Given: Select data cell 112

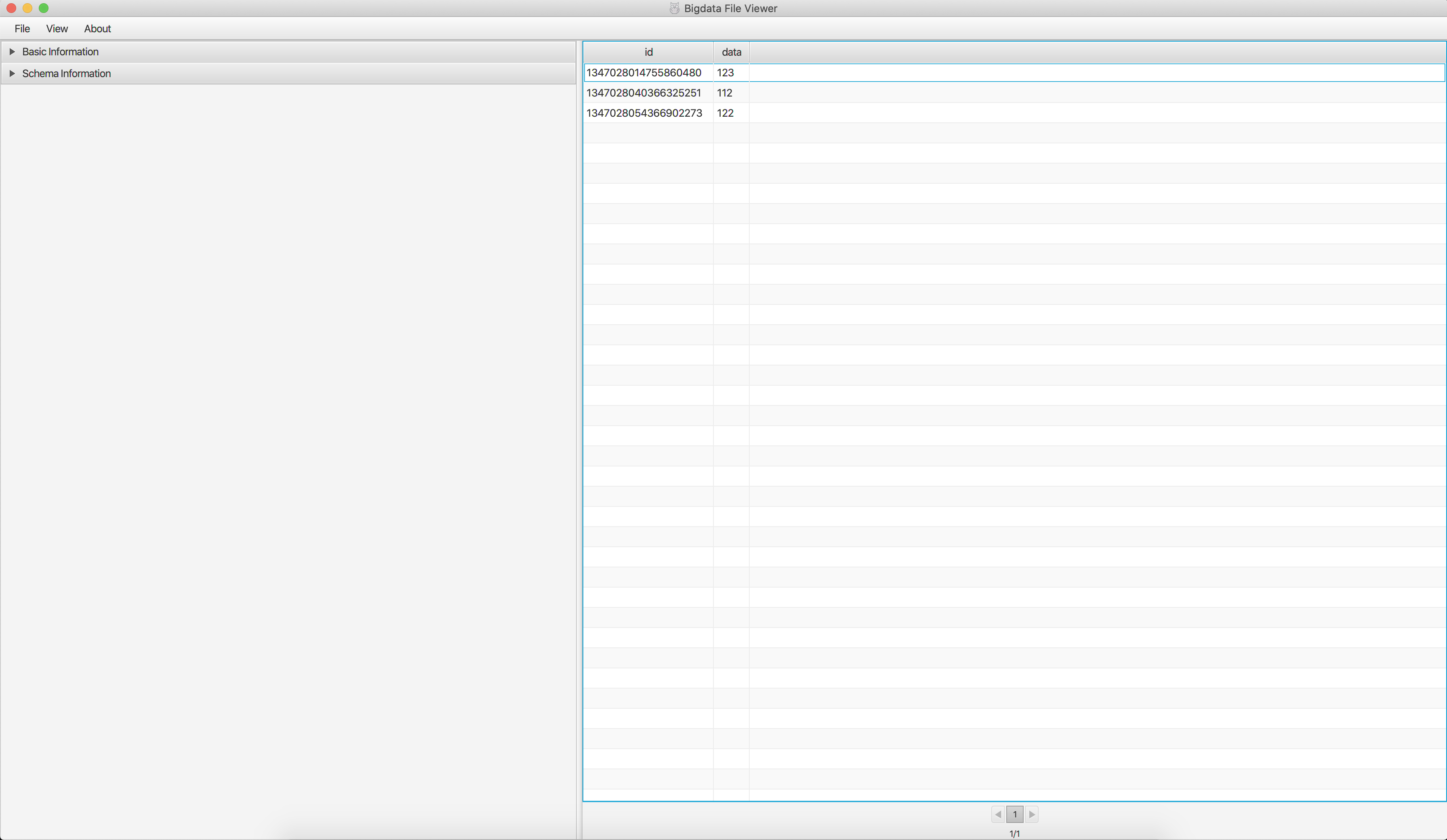Looking at the screenshot, I should (731, 93).
